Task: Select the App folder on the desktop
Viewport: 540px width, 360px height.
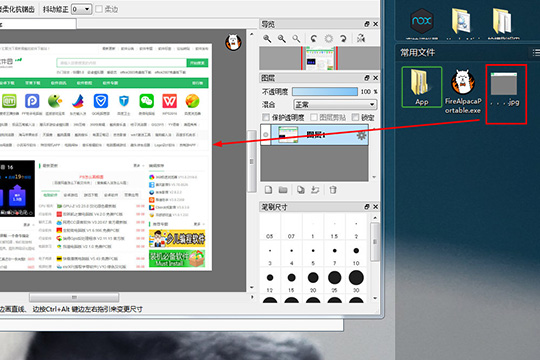Action: [x=422, y=87]
